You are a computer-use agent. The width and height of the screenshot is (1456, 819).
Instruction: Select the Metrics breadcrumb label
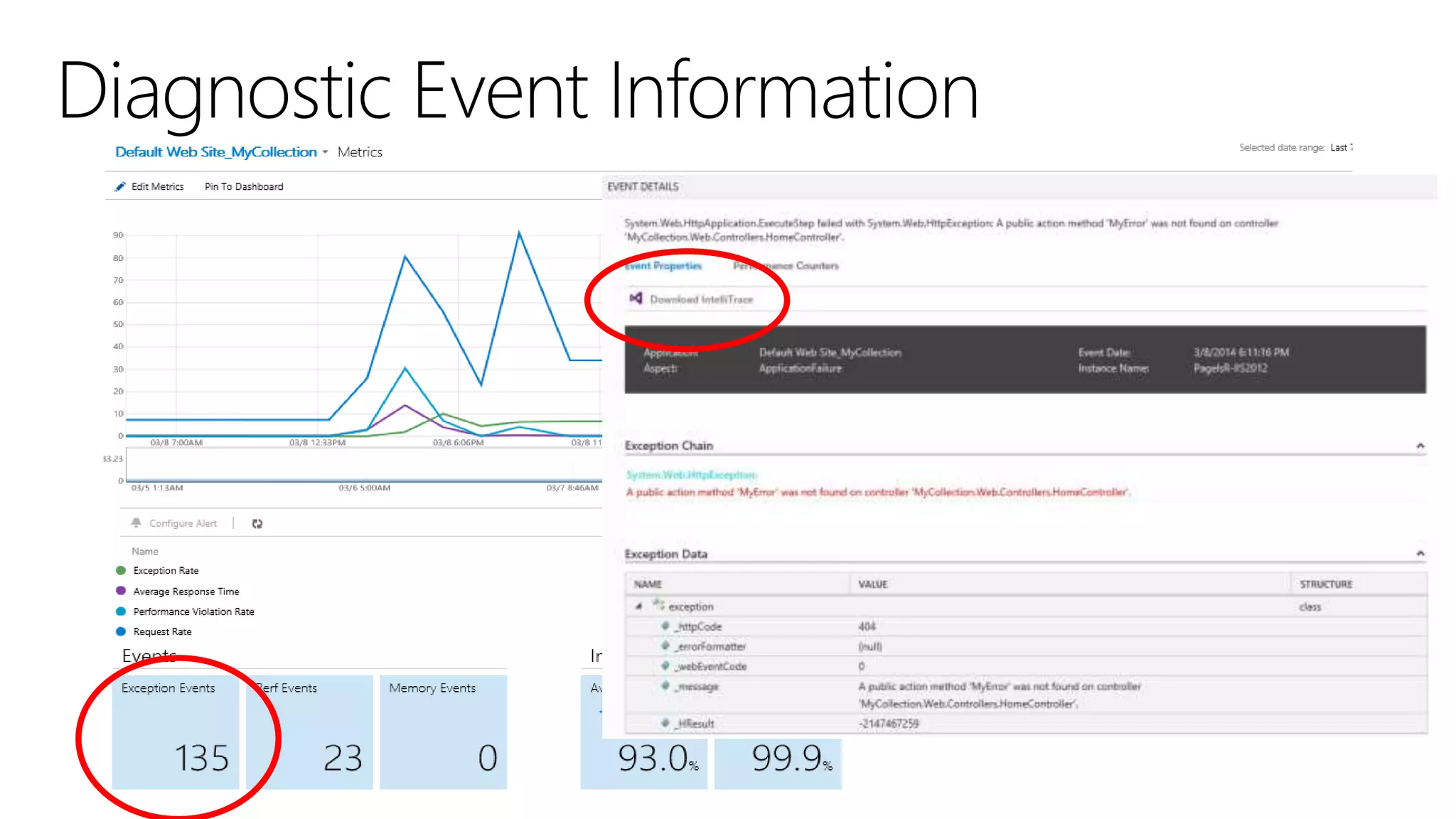tap(360, 152)
